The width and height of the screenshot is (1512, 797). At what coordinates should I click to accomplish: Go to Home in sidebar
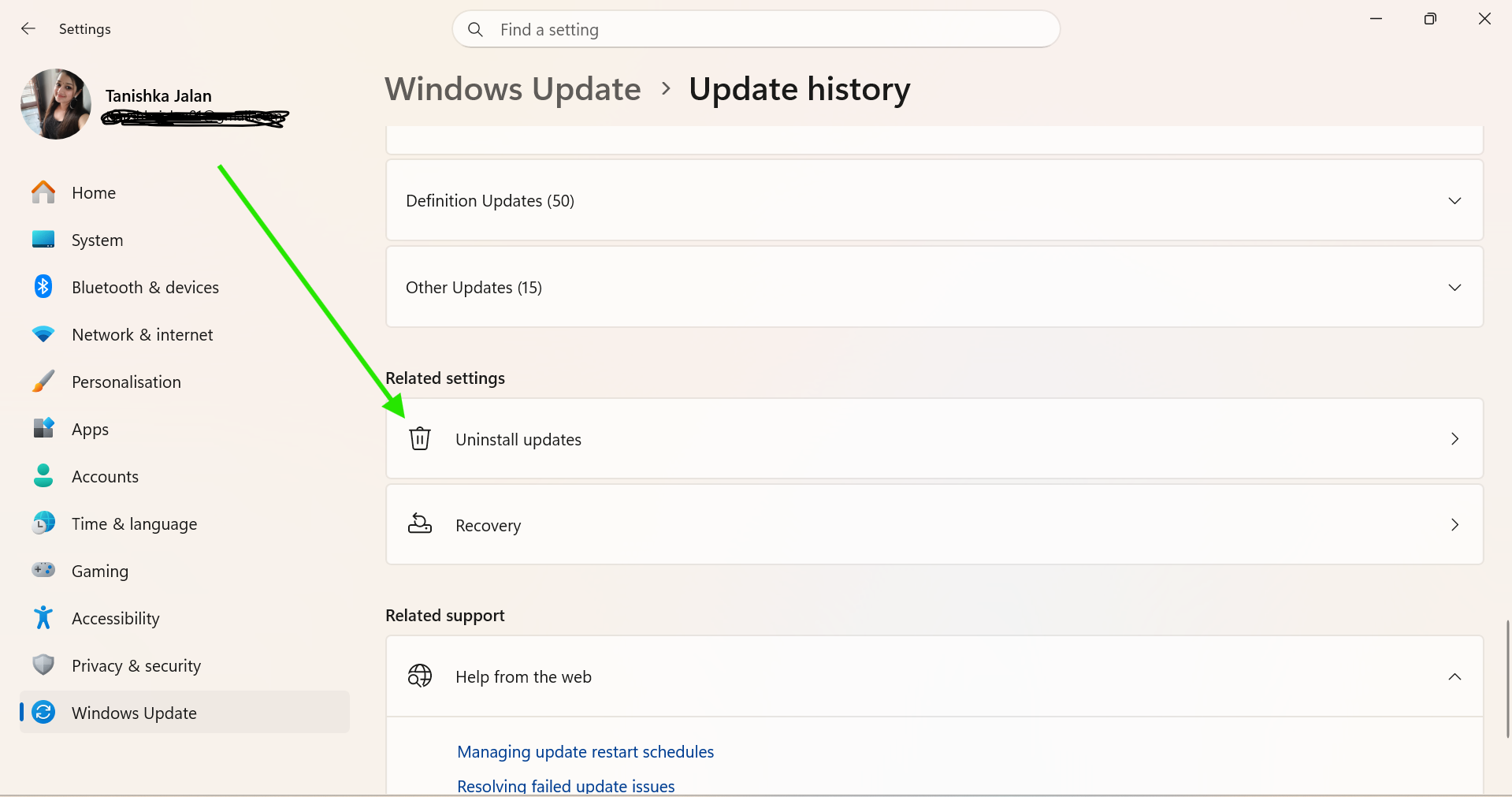click(185, 192)
